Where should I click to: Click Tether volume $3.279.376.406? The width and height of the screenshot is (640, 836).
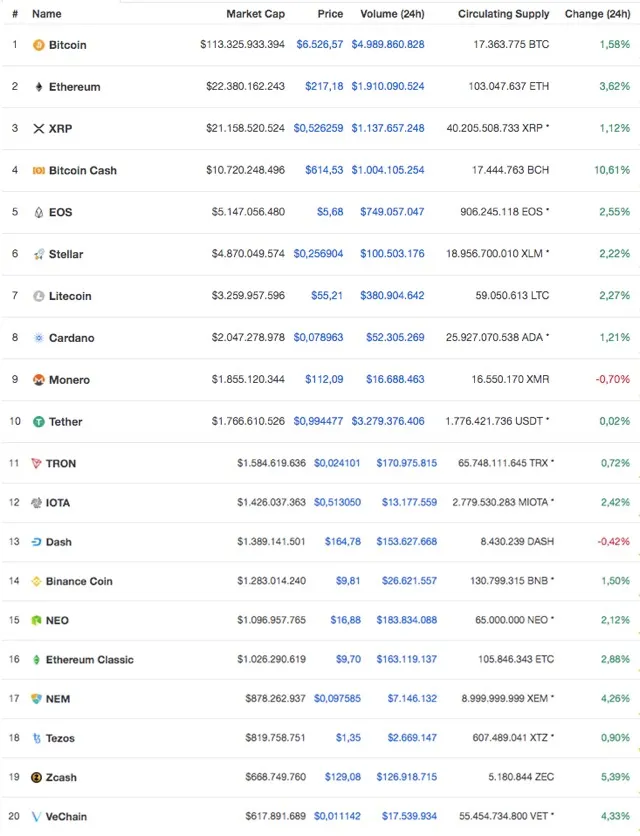click(x=388, y=421)
